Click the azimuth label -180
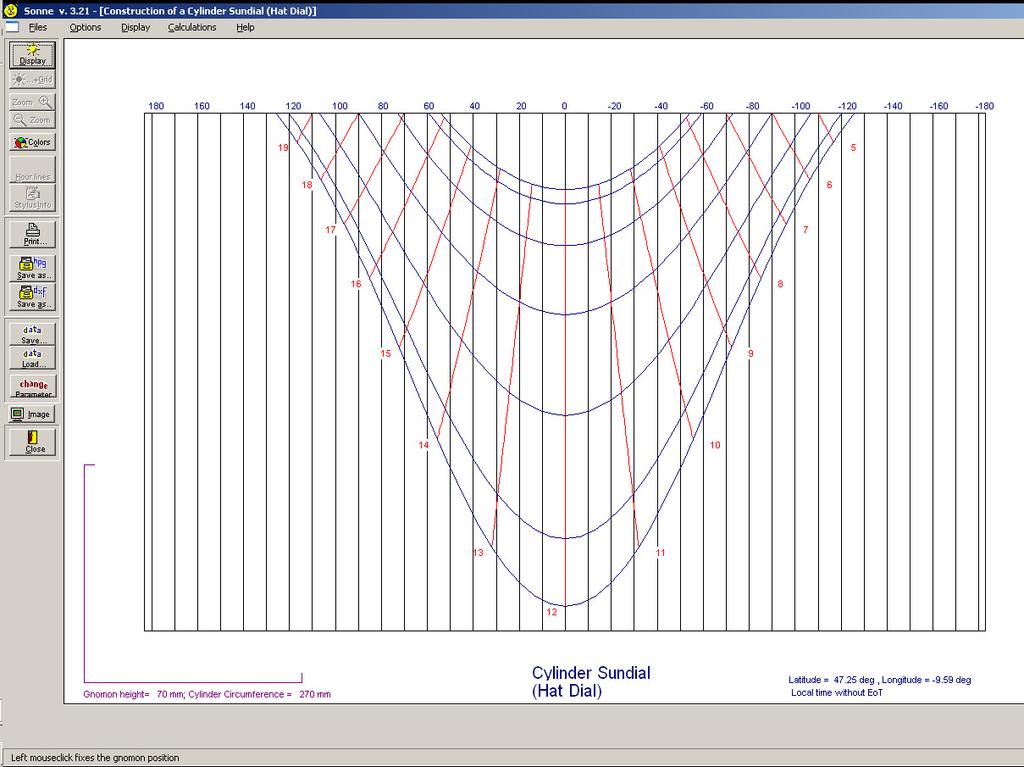The width and height of the screenshot is (1024, 767). pyautogui.click(x=984, y=106)
